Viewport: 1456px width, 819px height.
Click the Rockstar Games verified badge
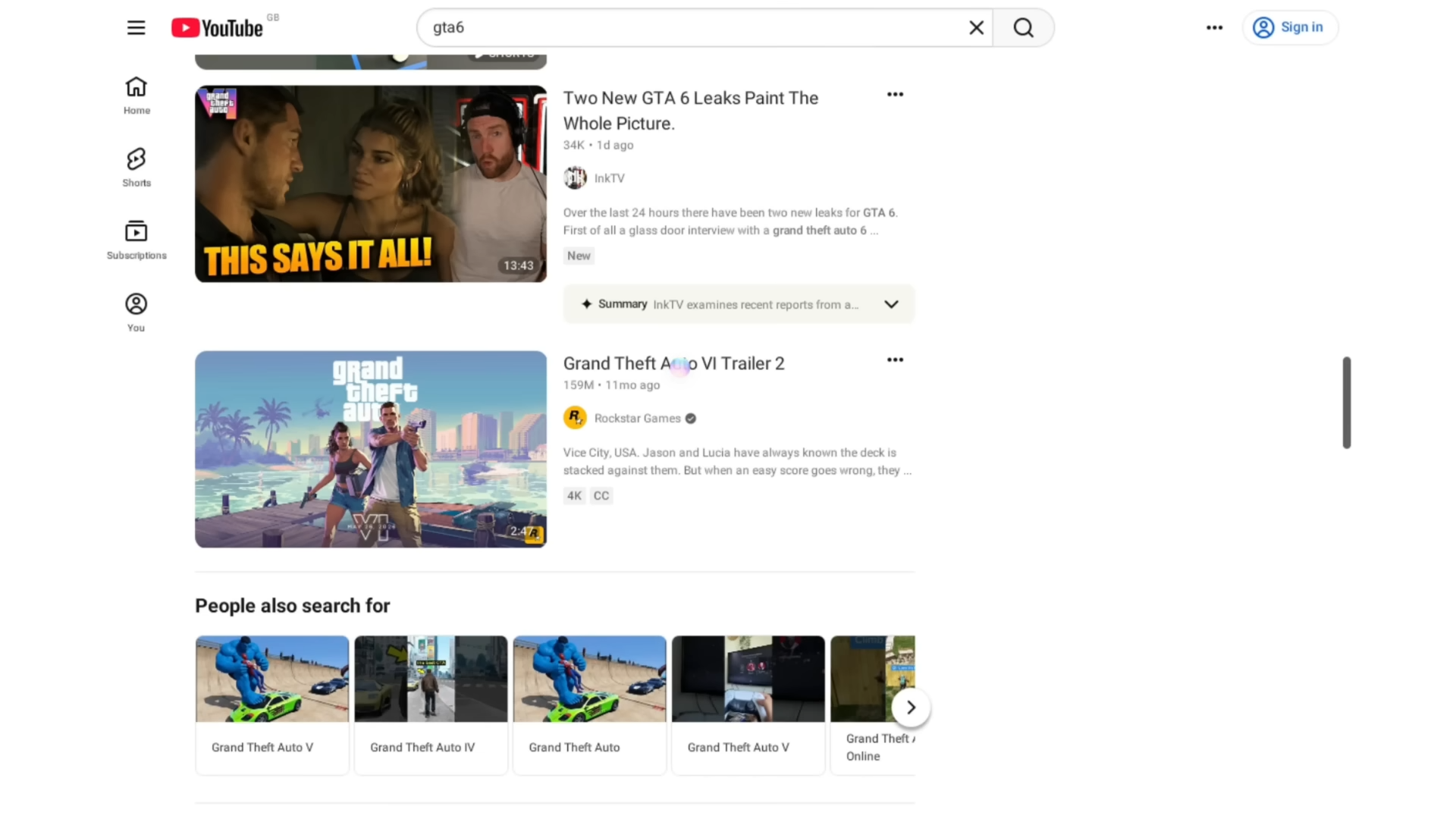click(690, 419)
